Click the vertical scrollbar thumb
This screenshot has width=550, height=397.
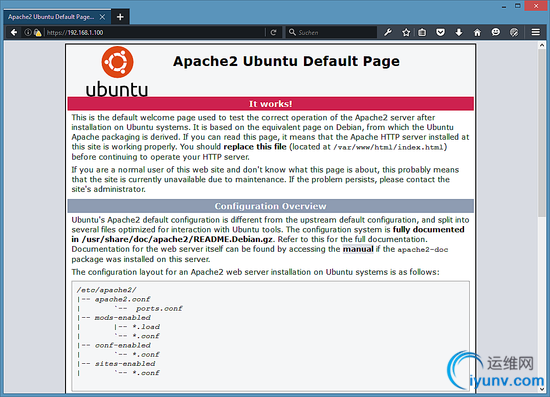pos(542,133)
